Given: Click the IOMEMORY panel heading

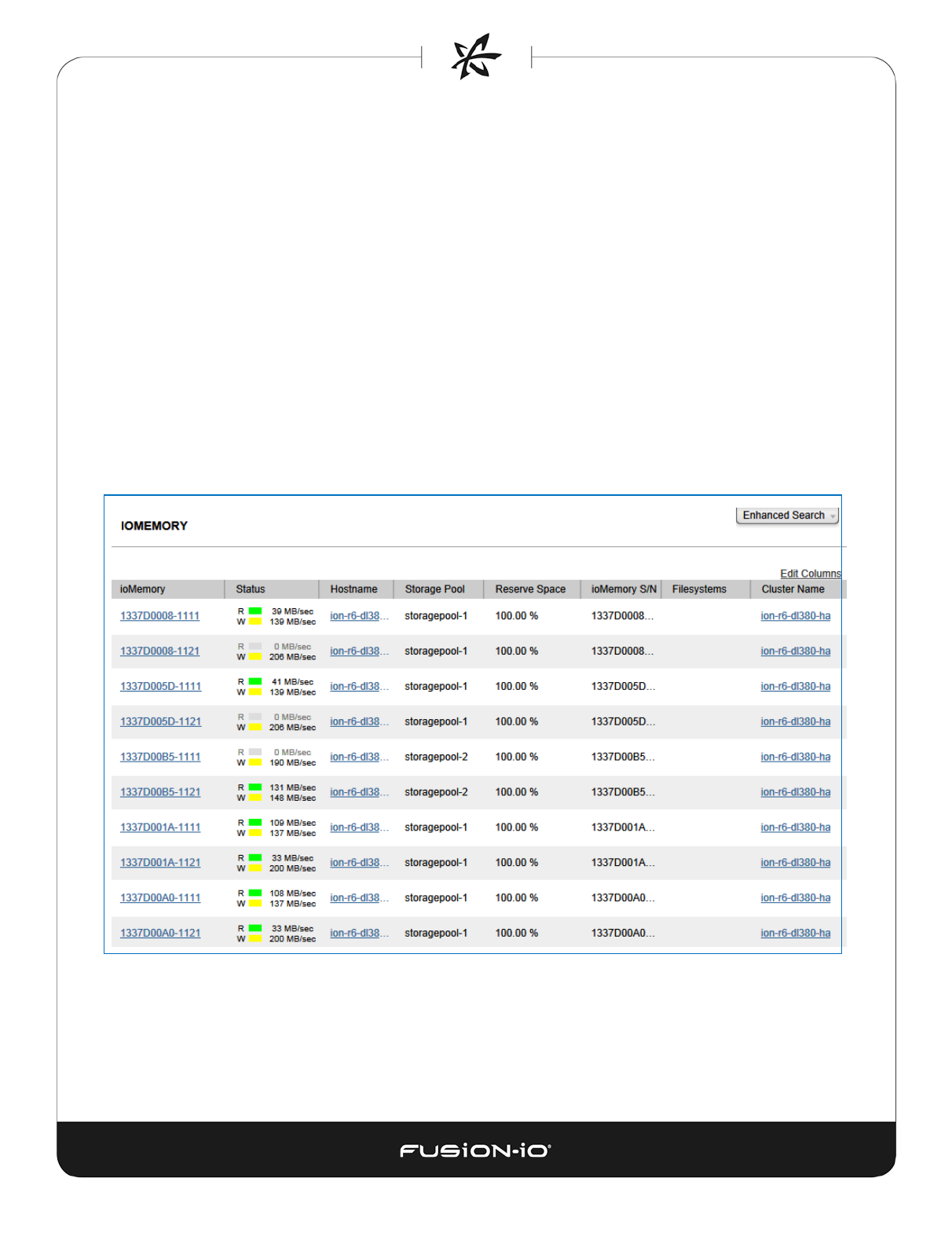Looking at the screenshot, I should click(x=154, y=526).
